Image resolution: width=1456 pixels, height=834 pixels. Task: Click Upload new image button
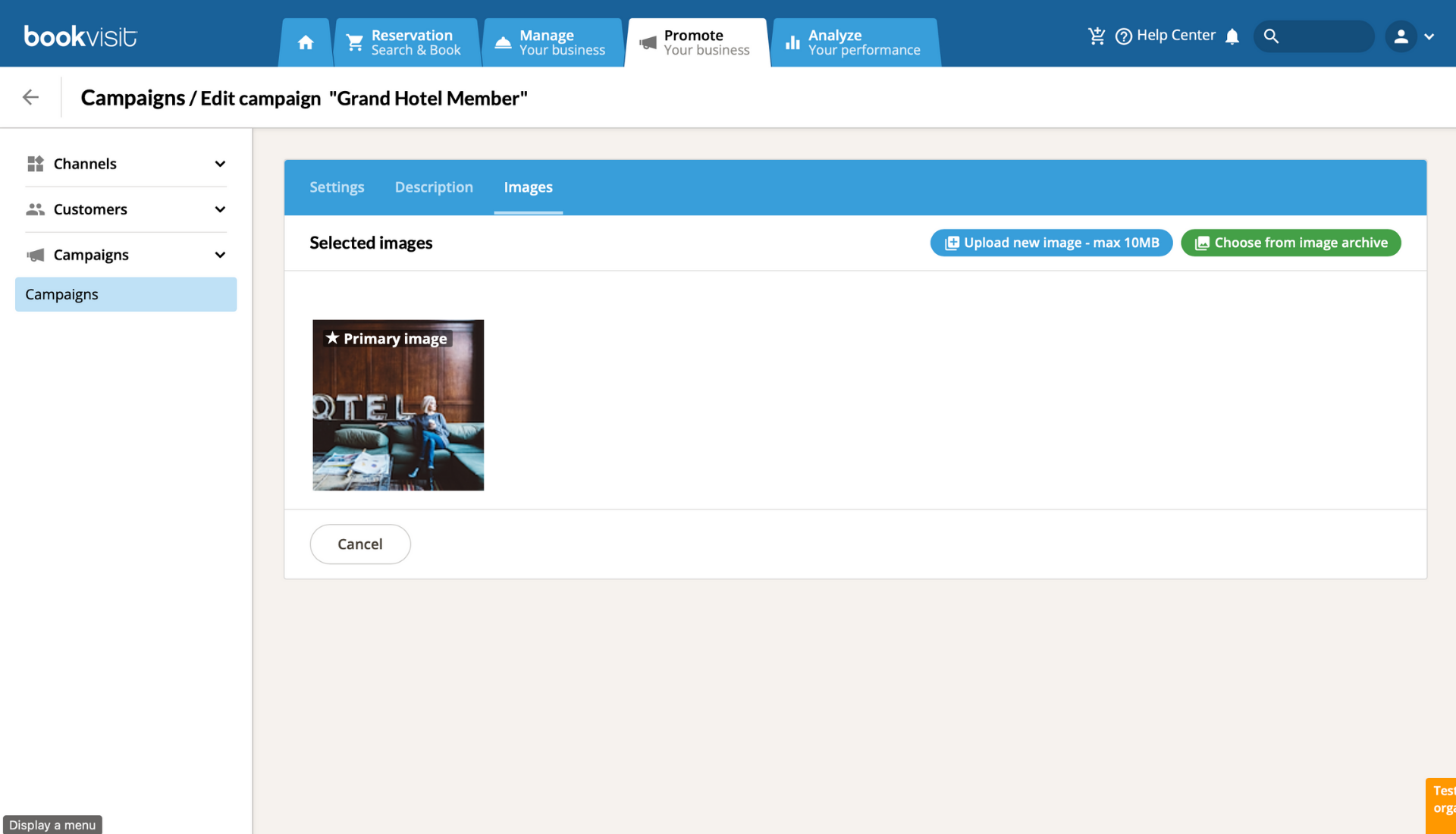click(1051, 243)
